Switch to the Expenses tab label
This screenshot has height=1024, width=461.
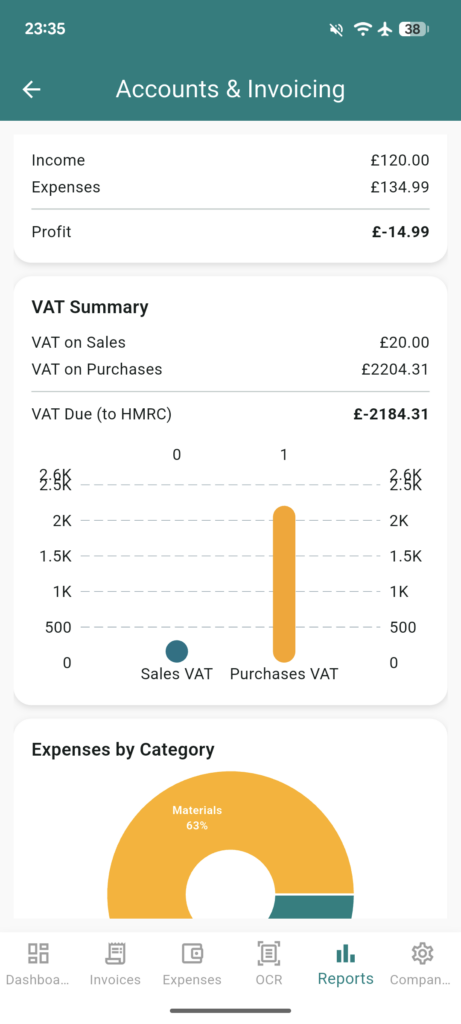click(x=192, y=980)
